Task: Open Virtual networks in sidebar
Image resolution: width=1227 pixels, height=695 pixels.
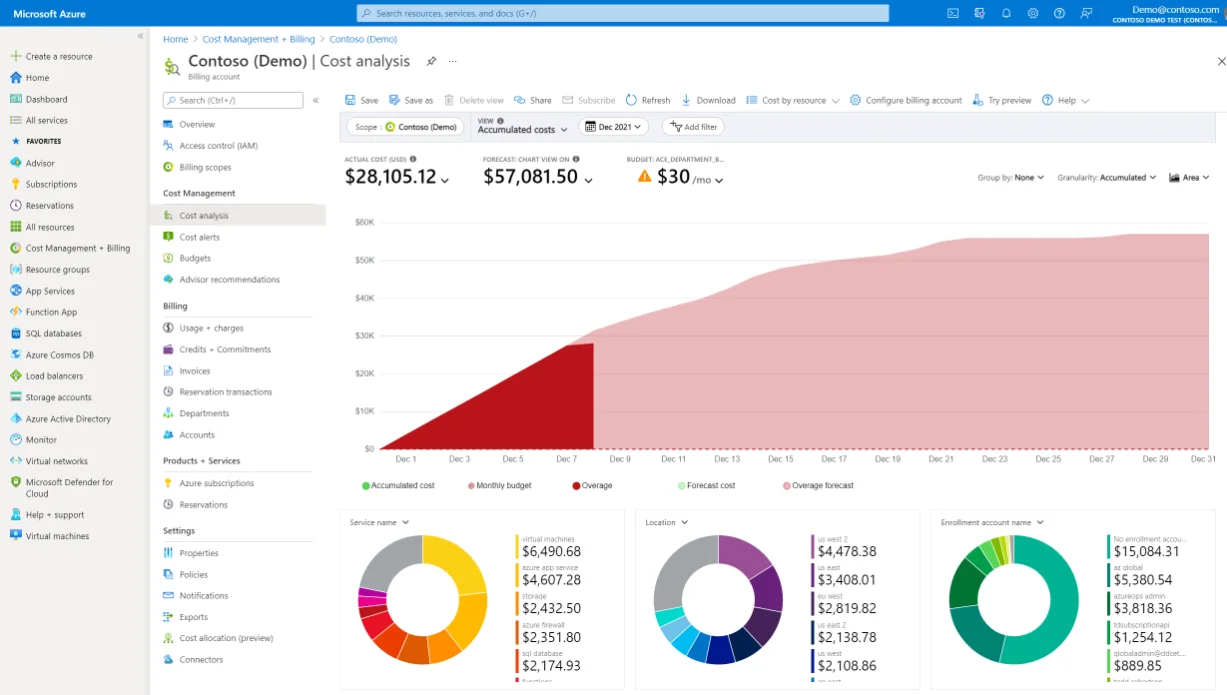Action: (x=56, y=461)
